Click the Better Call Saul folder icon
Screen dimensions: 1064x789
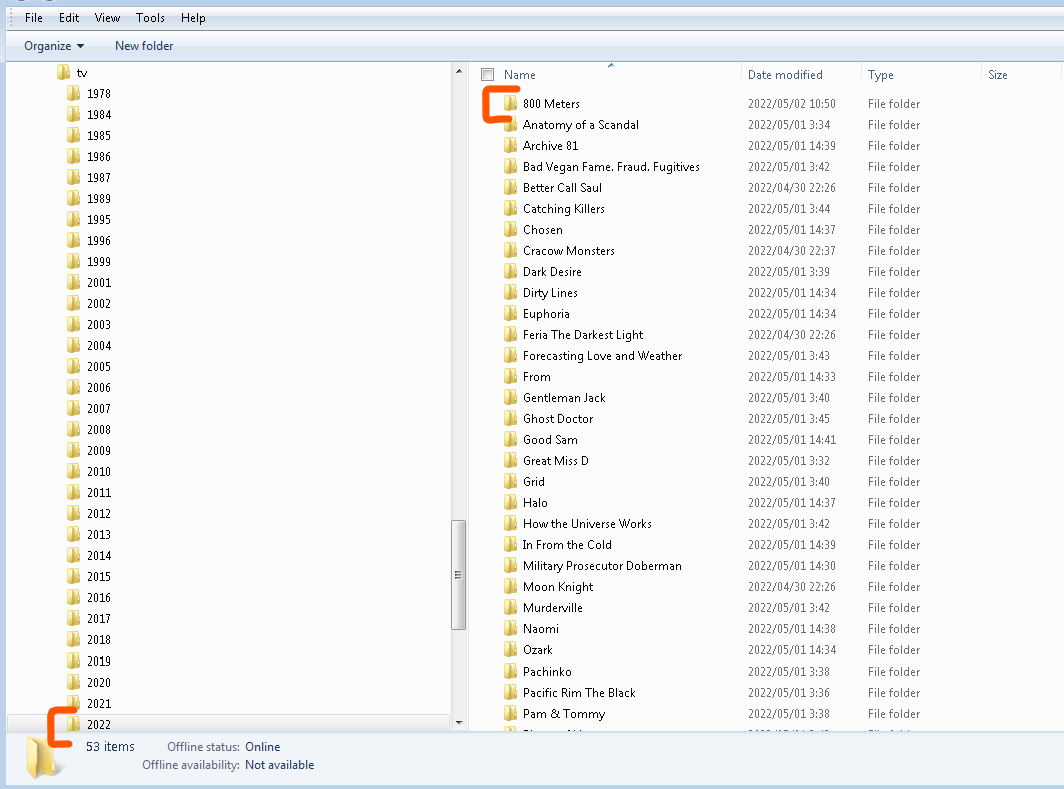click(510, 187)
